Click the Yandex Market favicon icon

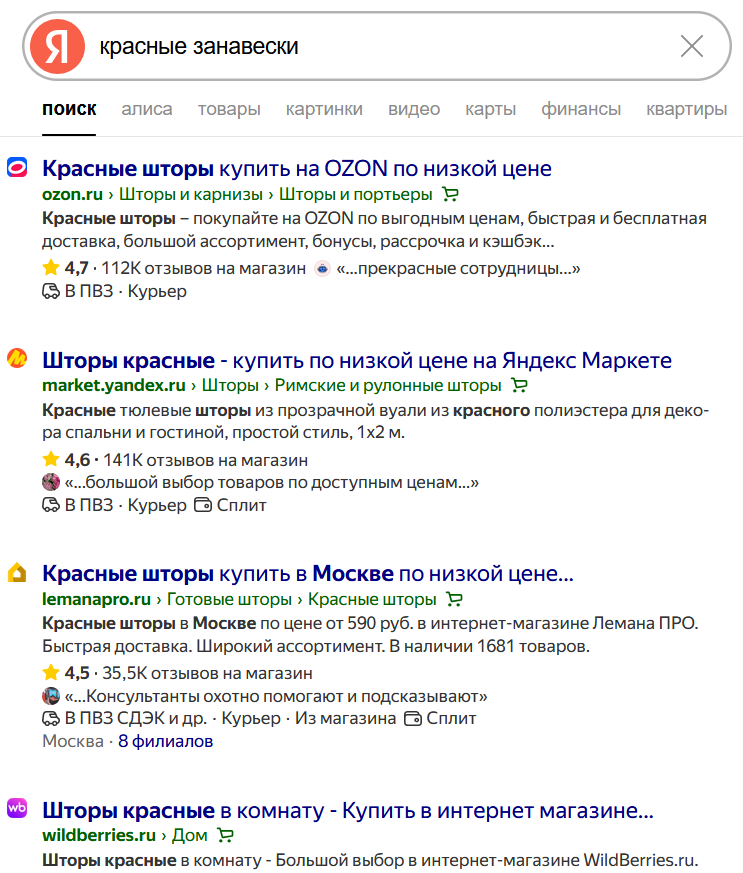click(x=18, y=360)
